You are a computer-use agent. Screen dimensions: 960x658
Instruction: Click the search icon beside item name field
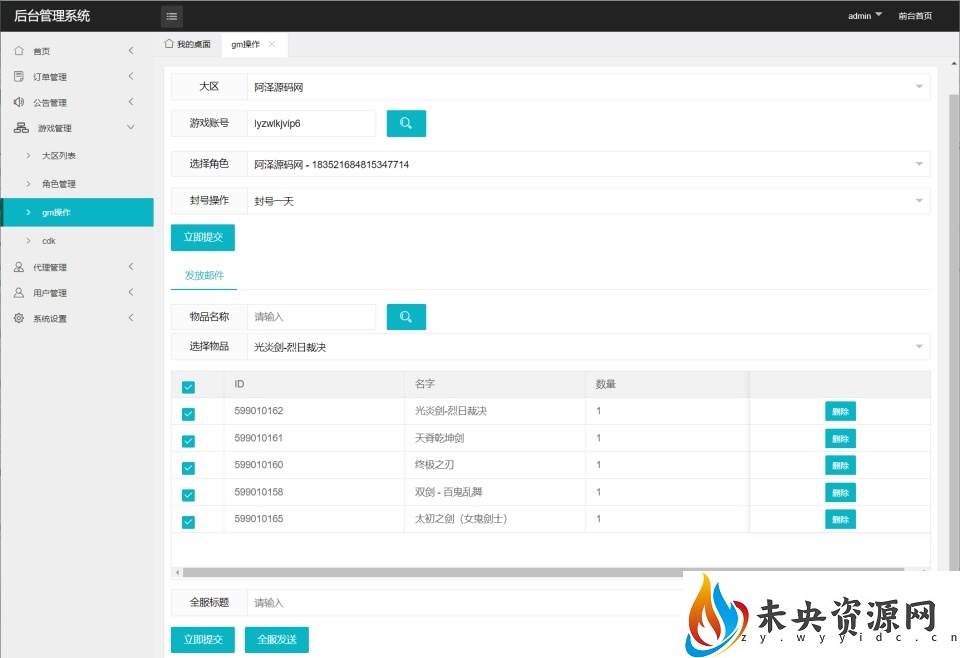point(406,317)
